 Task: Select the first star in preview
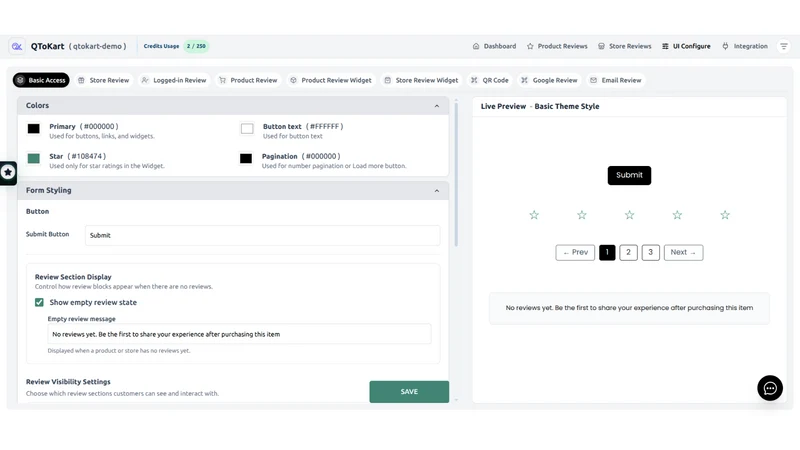coord(534,215)
